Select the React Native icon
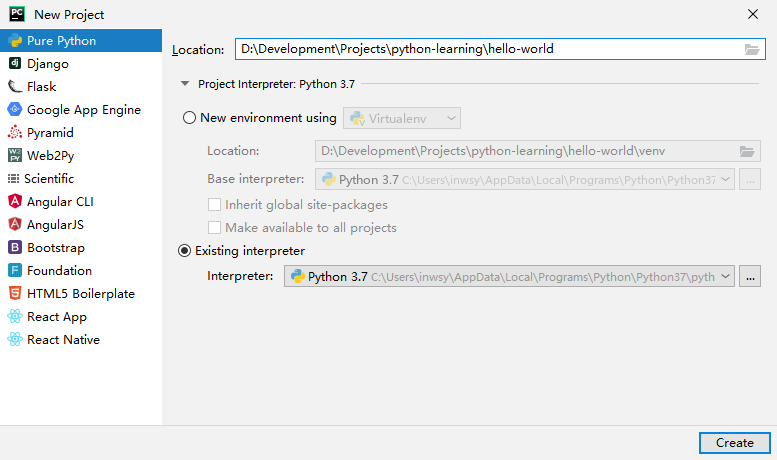The height and width of the screenshot is (460, 777). [x=15, y=339]
